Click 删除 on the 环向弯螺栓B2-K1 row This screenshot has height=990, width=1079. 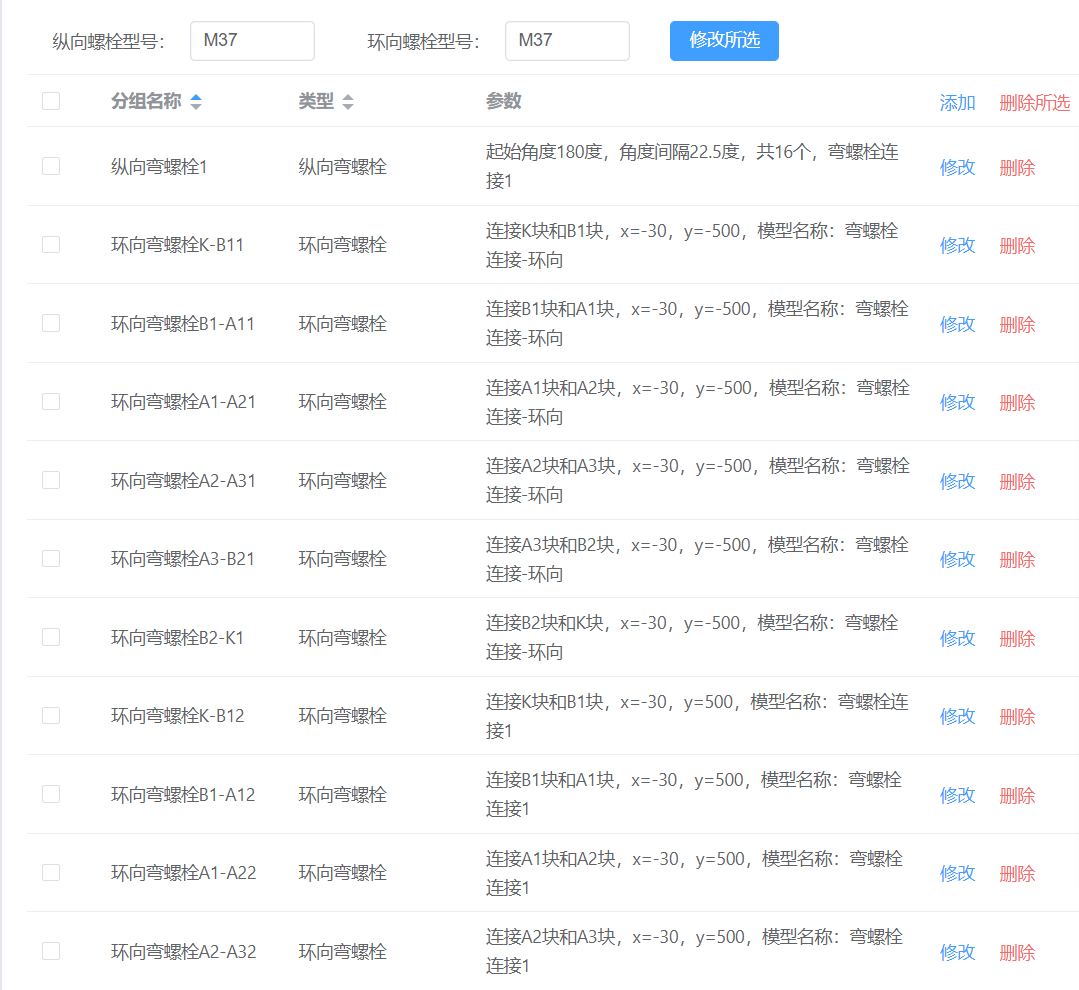point(1017,637)
